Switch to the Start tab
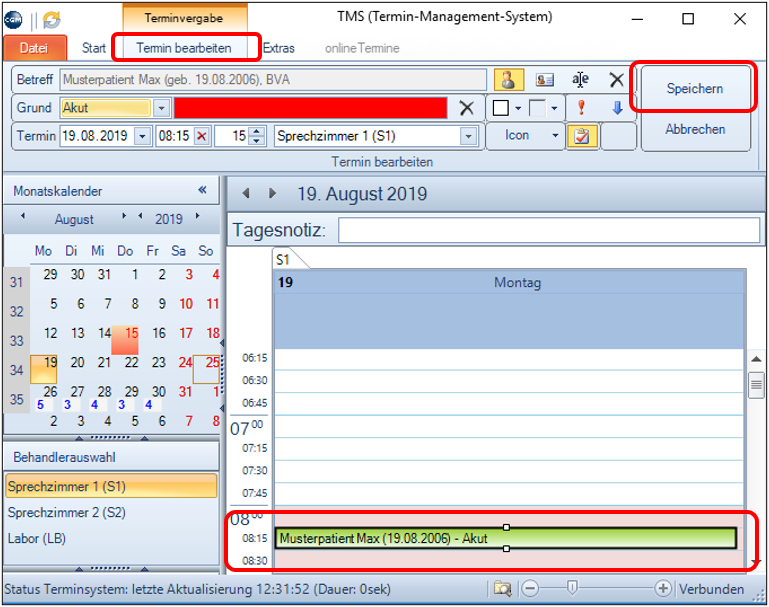The height and width of the screenshot is (607, 769). pos(93,48)
